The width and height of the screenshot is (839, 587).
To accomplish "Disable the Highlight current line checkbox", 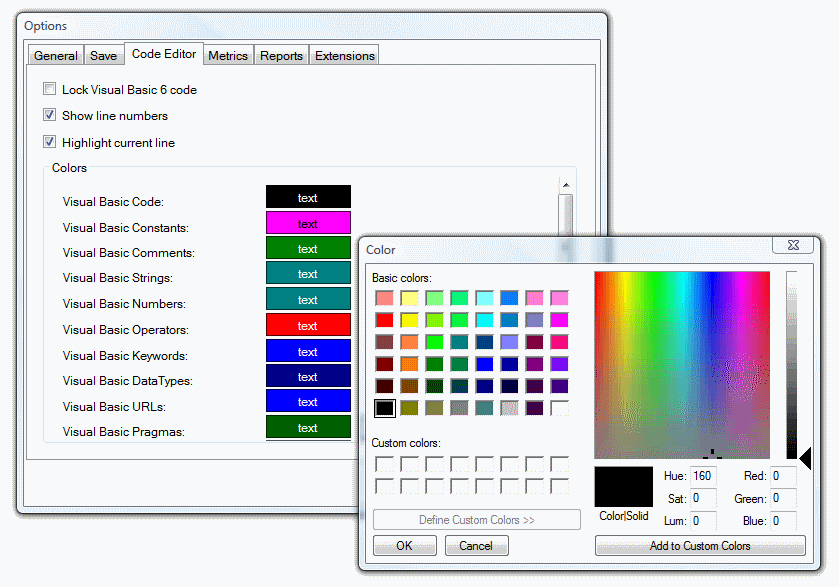I will point(50,142).
